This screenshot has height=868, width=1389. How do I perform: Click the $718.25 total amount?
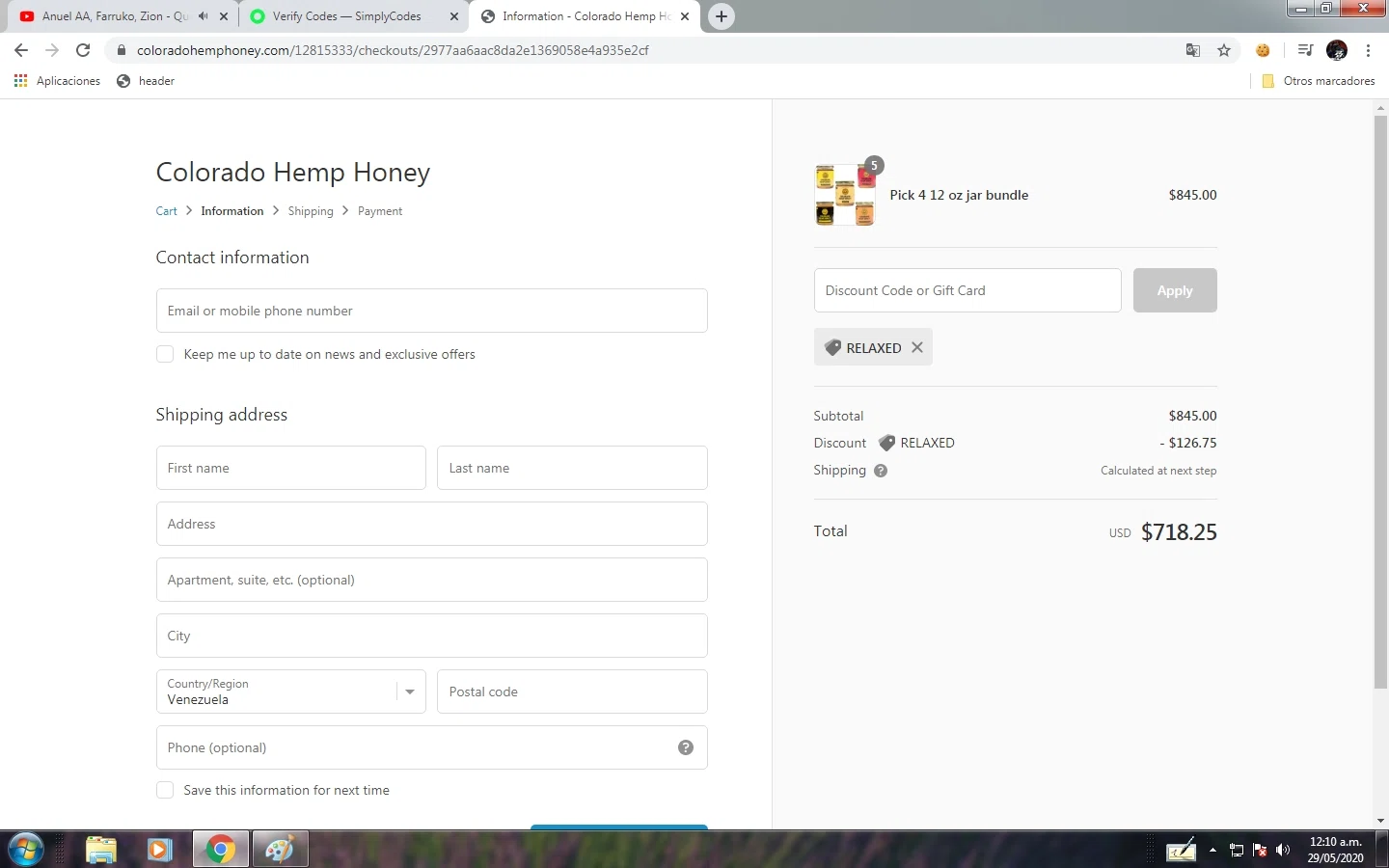click(x=1179, y=532)
